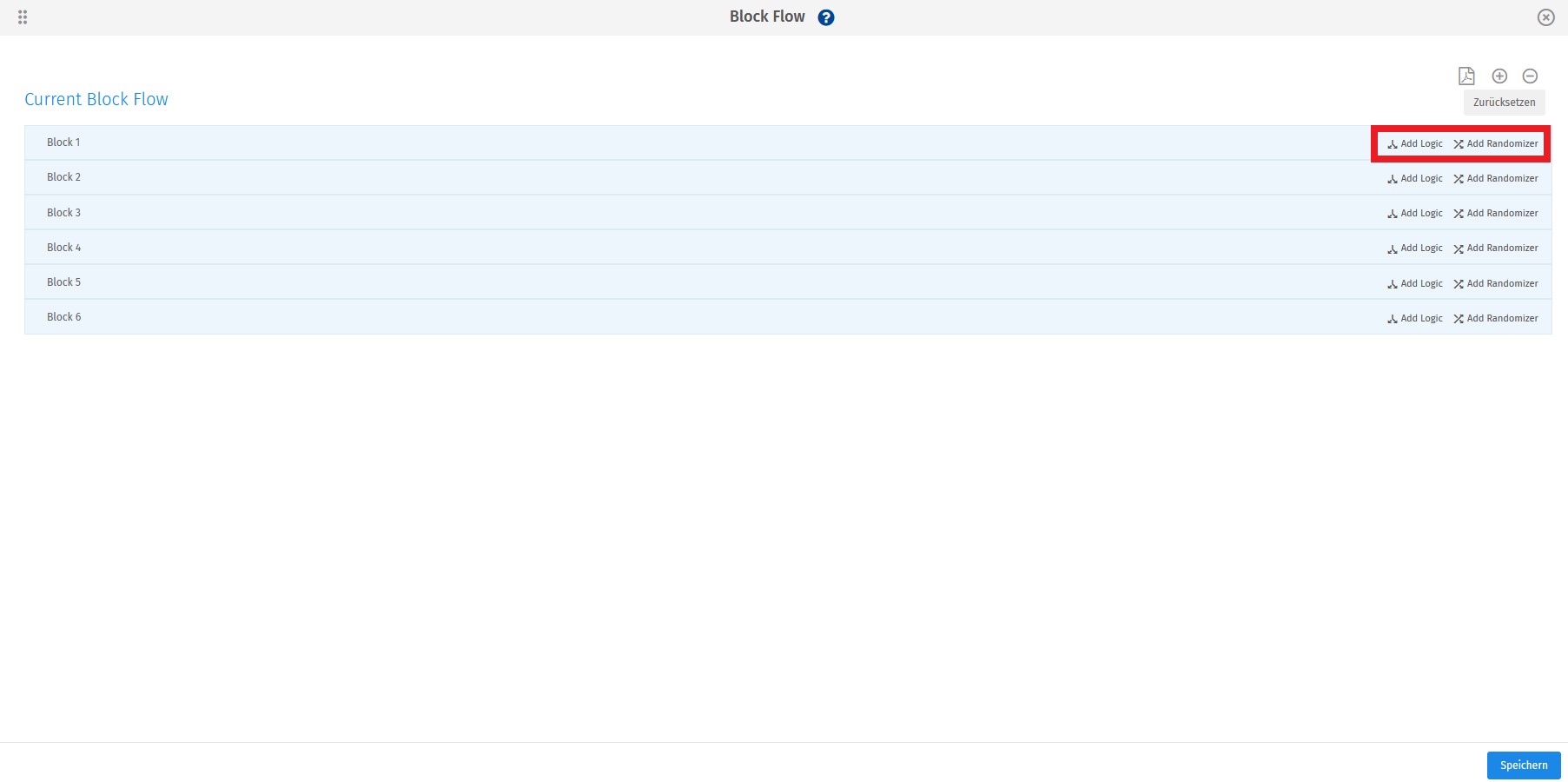Open Add Logic for Block 6
The image size is (1568, 782).
pos(1421,318)
